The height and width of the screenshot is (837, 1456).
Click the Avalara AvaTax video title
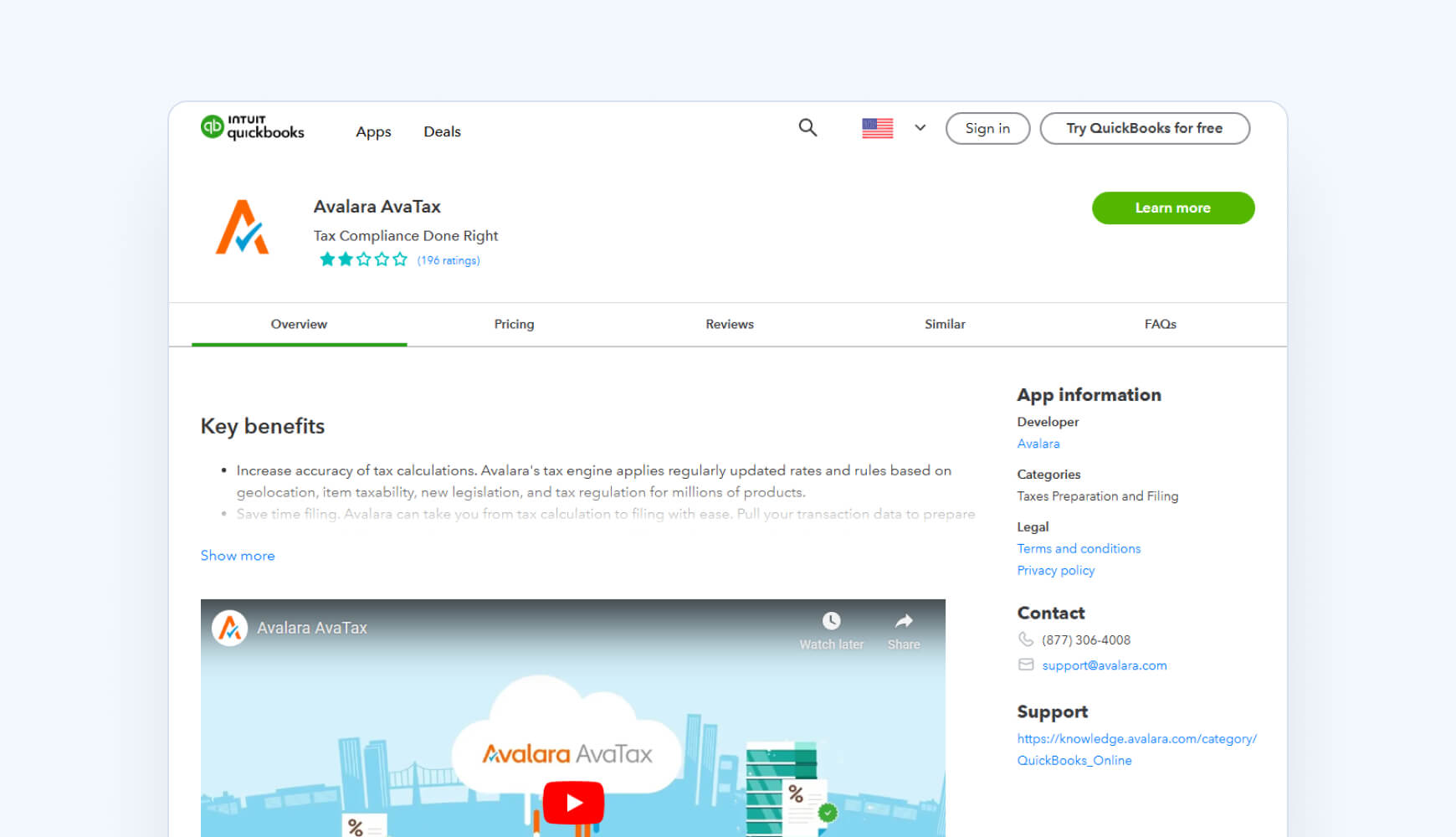[x=311, y=628]
